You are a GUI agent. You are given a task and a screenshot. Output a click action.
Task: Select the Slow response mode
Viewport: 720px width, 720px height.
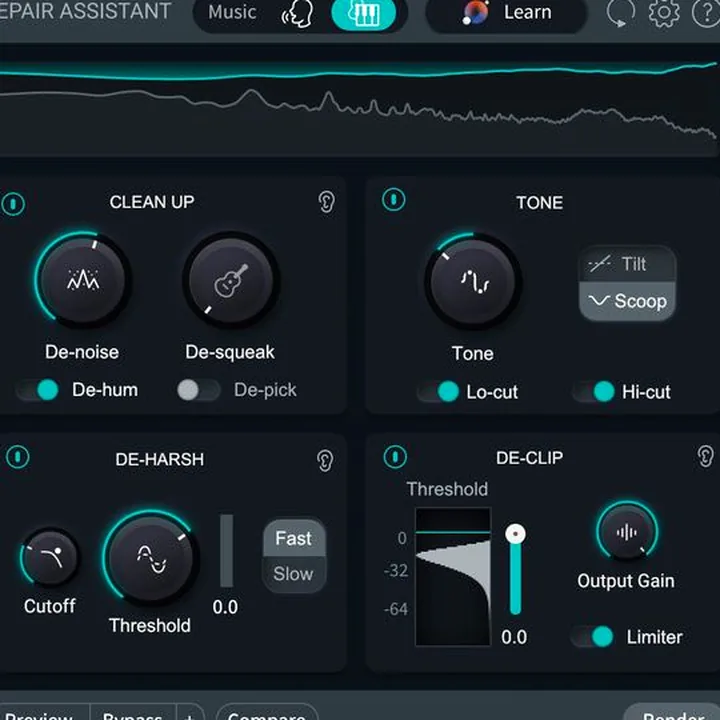pos(294,574)
